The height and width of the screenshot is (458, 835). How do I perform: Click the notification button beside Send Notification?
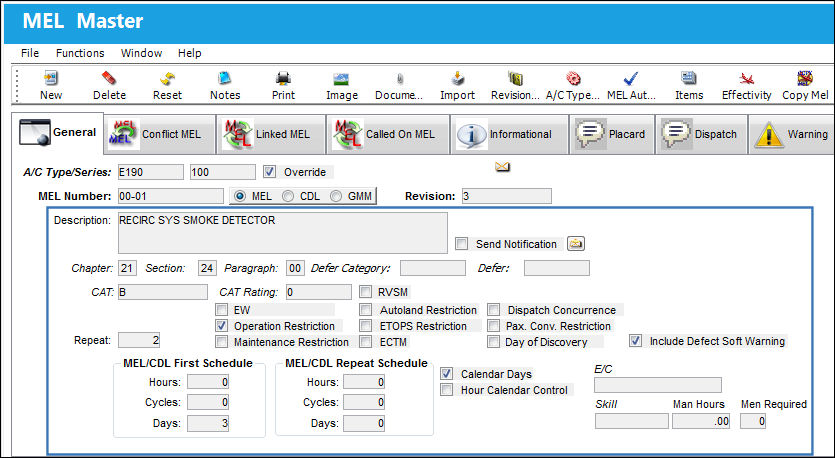(576, 243)
